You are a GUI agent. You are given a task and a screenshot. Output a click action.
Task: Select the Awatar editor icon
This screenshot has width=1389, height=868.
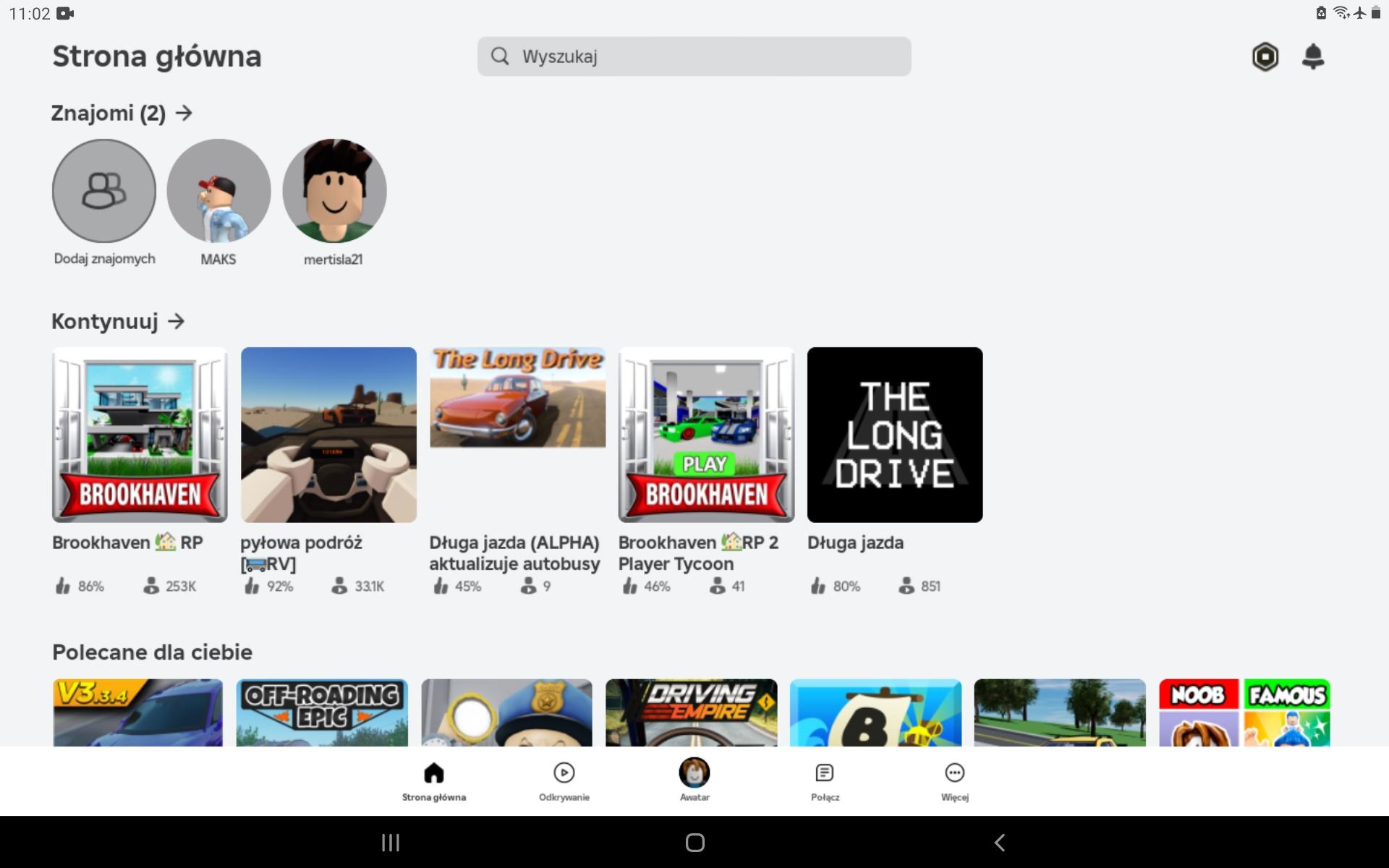(x=694, y=773)
